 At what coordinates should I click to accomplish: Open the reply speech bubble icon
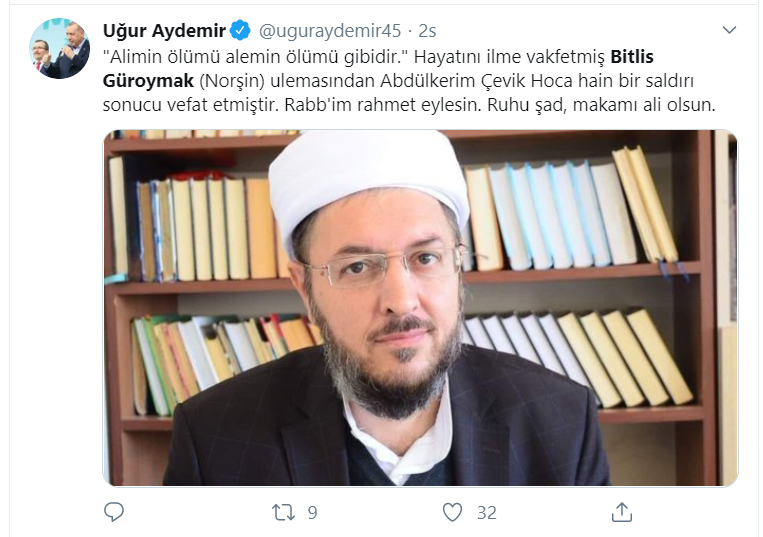(x=114, y=512)
